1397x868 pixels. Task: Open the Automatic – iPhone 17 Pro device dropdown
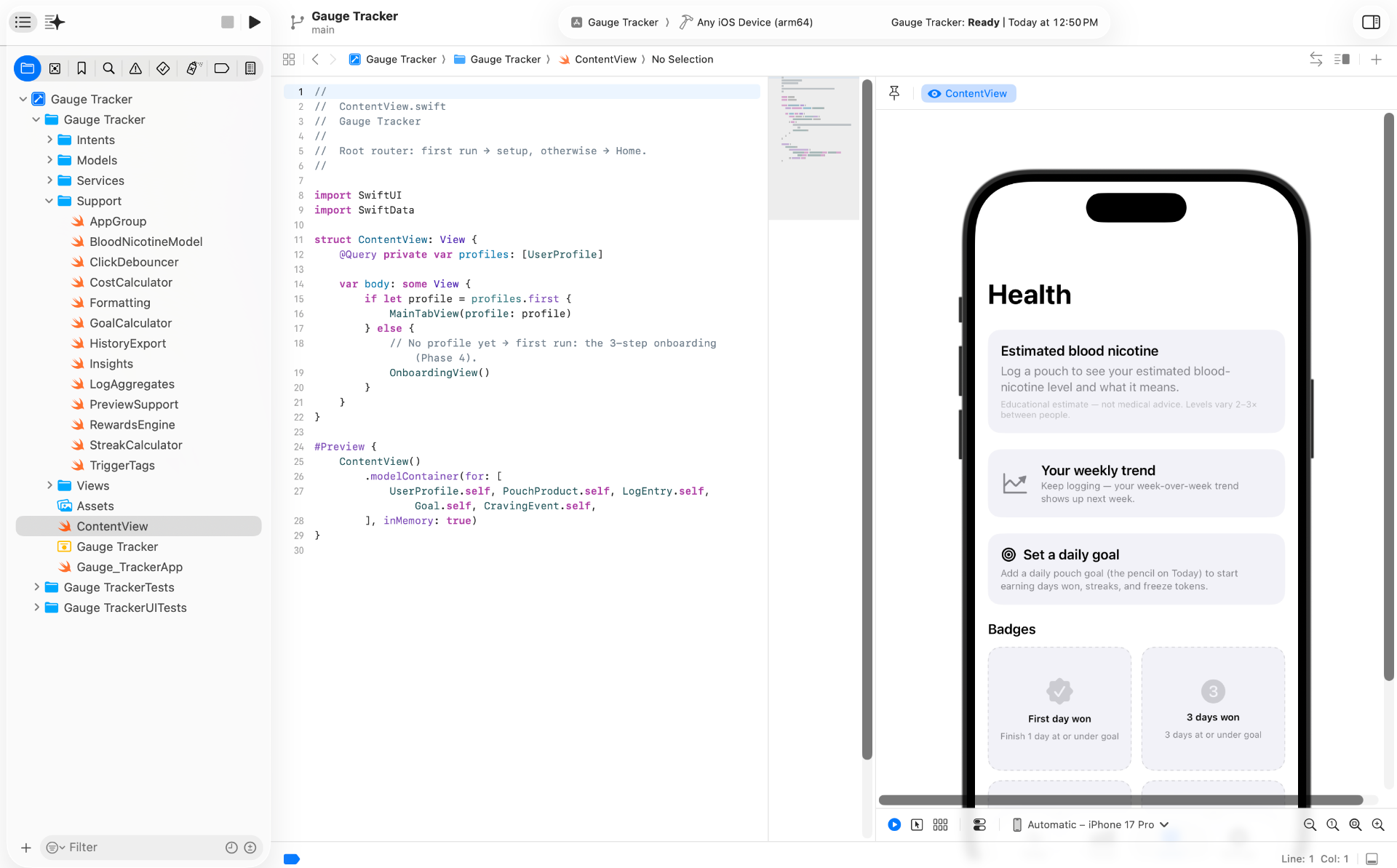(x=1089, y=824)
